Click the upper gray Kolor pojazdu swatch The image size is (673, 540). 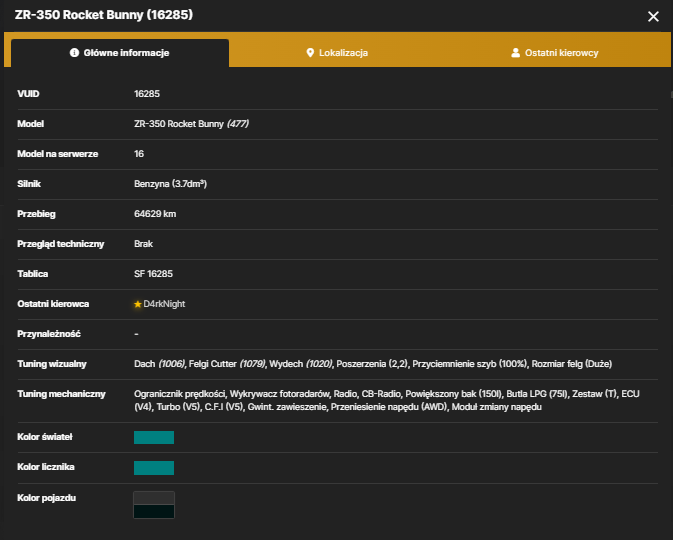click(154, 498)
